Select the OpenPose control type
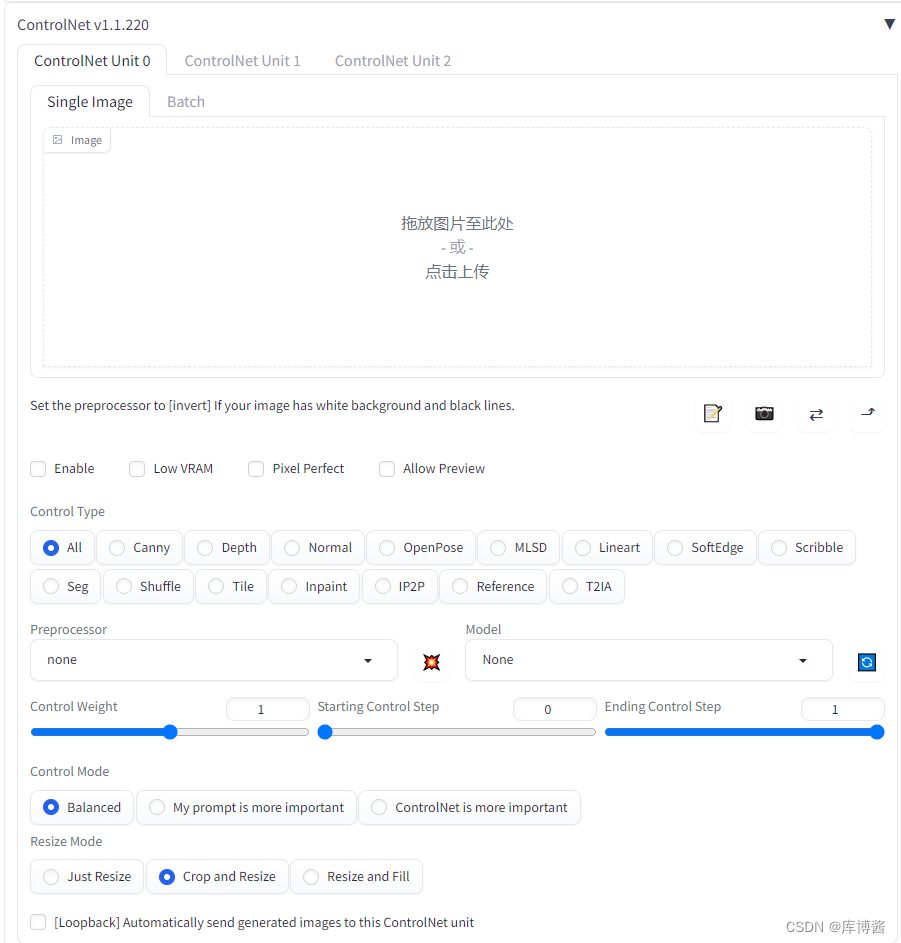 pyautogui.click(x=421, y=547)
